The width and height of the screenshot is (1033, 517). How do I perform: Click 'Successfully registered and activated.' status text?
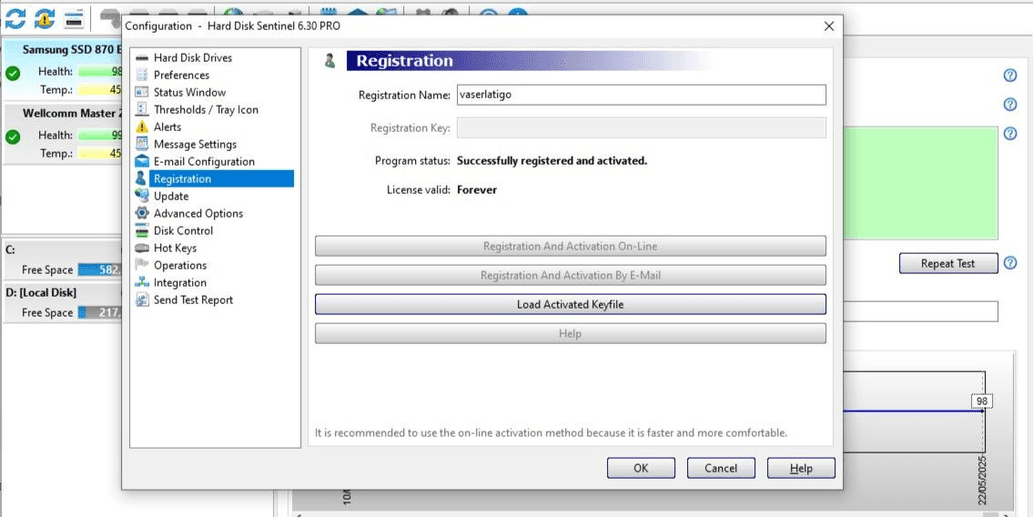click(552, 161)
